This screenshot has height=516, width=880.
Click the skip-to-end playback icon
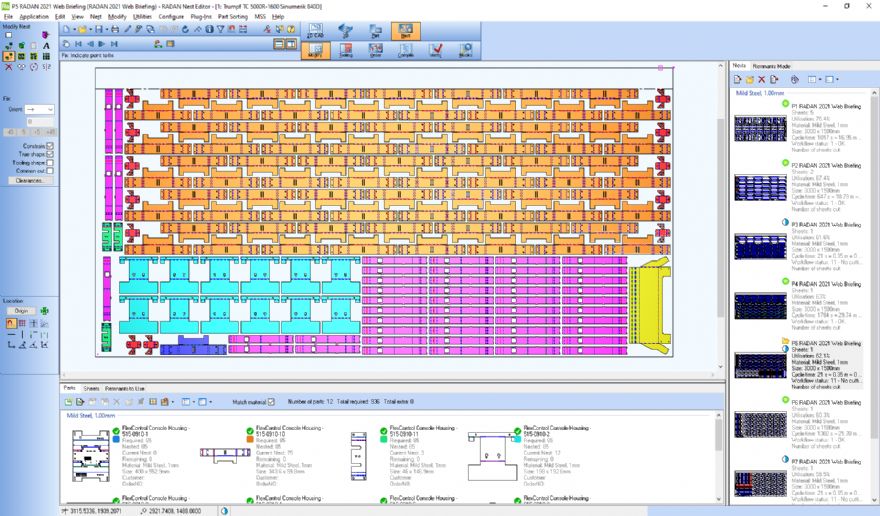pos(114,44)
